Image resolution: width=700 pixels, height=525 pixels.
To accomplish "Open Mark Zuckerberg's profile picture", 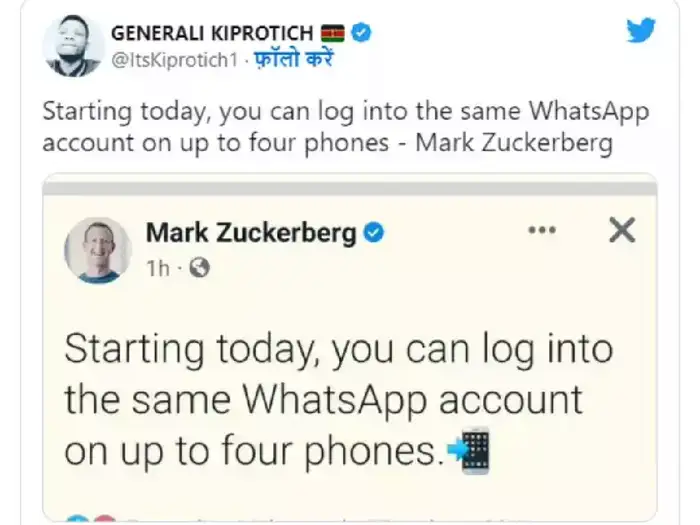I will click(97, 249).
